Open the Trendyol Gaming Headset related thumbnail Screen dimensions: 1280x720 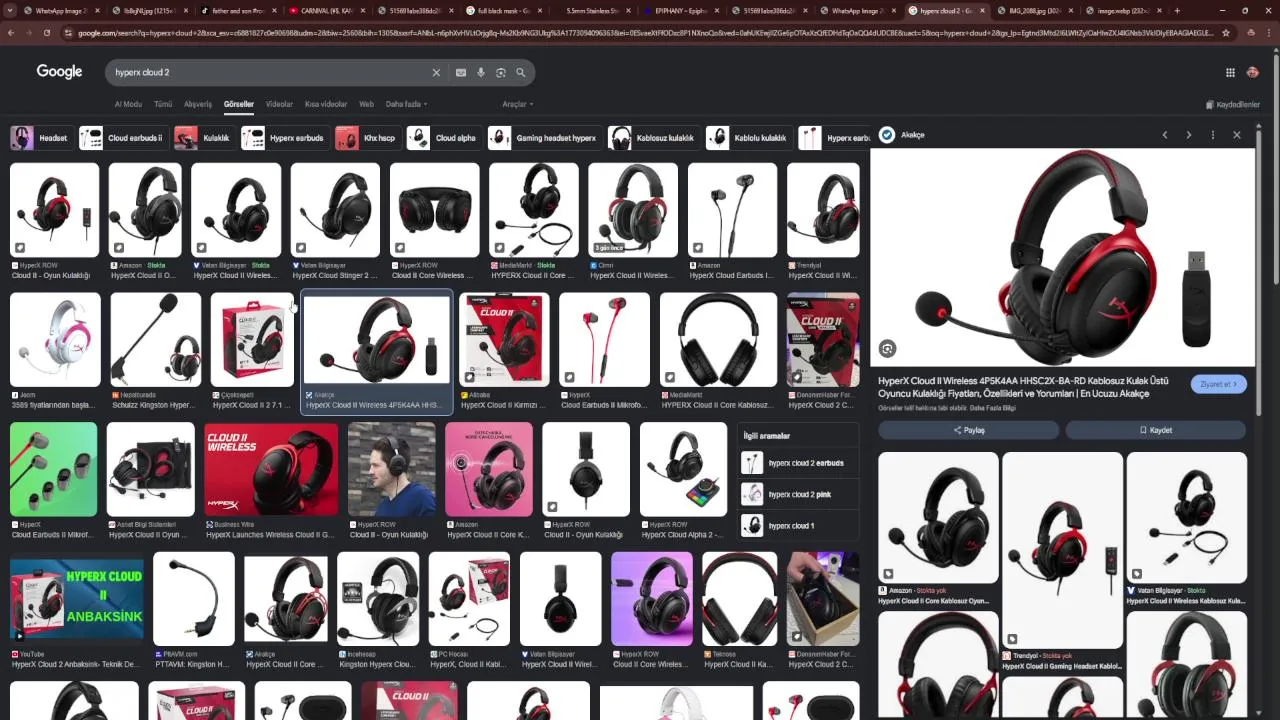click(x=1062, y=550)
